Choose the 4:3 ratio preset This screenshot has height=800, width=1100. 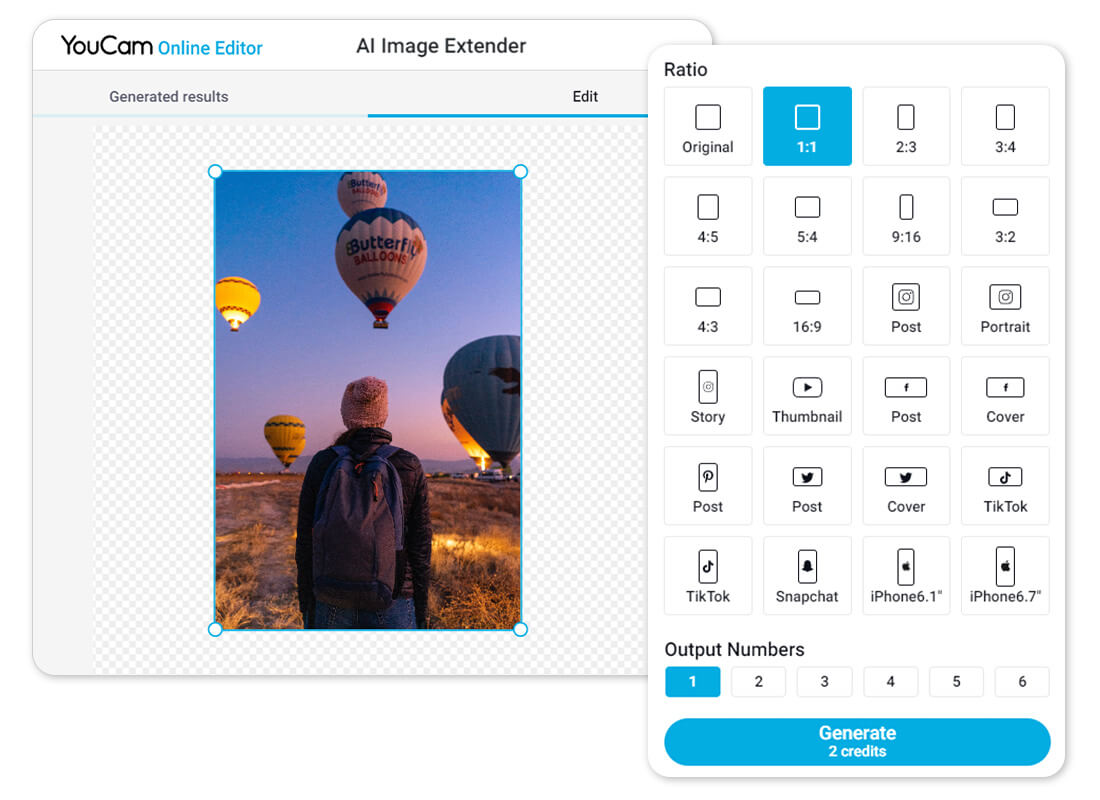[x=707, y=306]
